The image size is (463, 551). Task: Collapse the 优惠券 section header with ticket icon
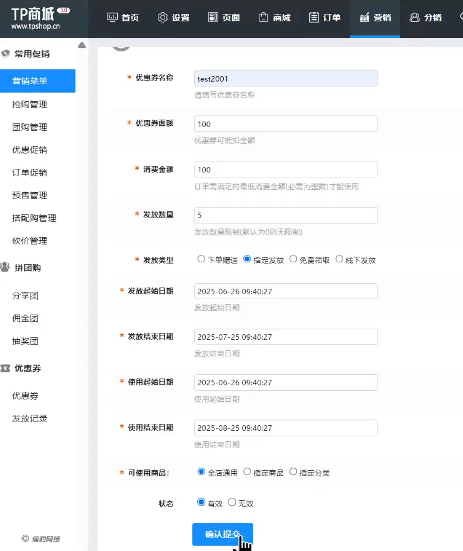point(21,368)
